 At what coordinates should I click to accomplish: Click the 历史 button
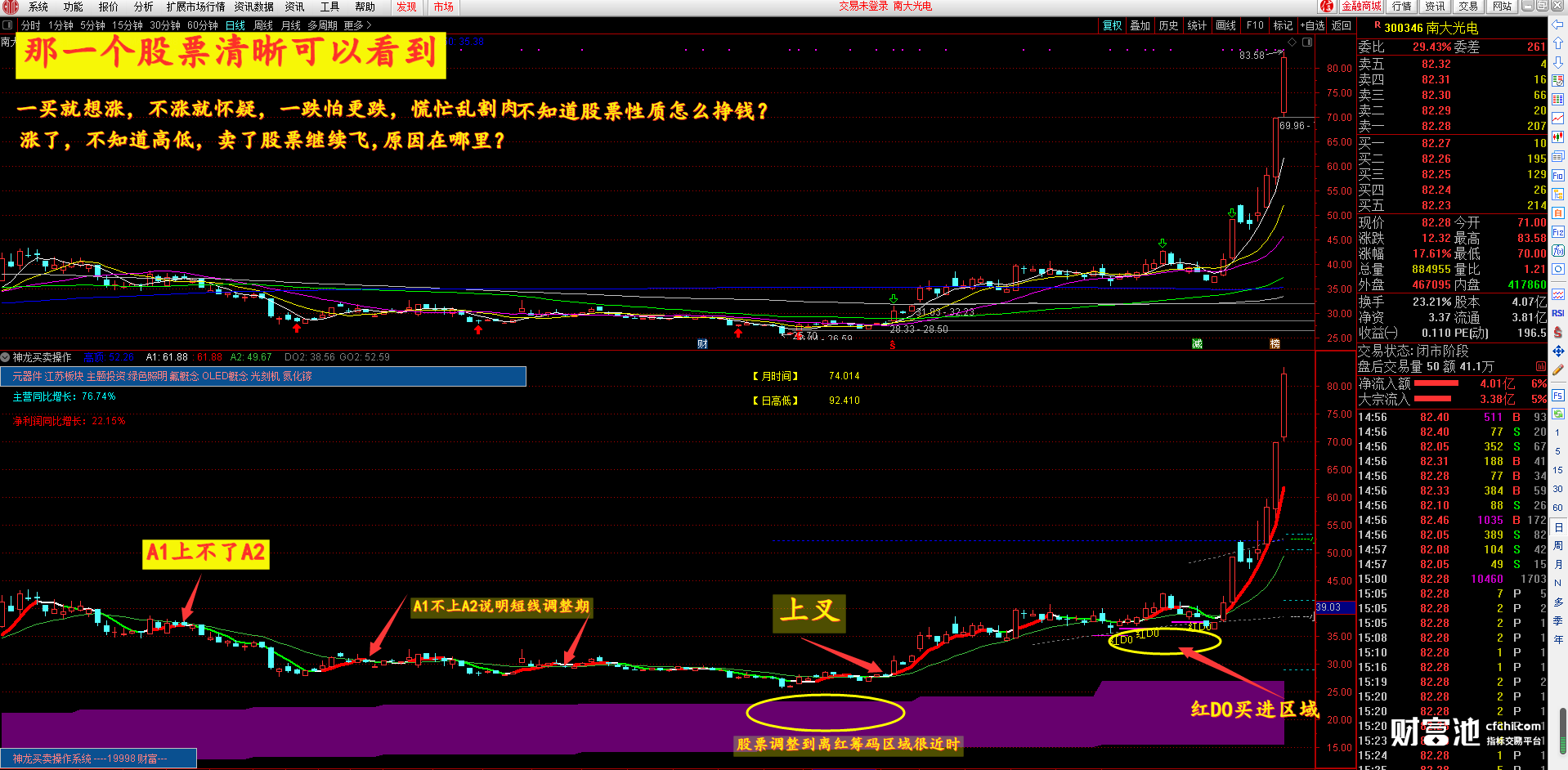1169,25
